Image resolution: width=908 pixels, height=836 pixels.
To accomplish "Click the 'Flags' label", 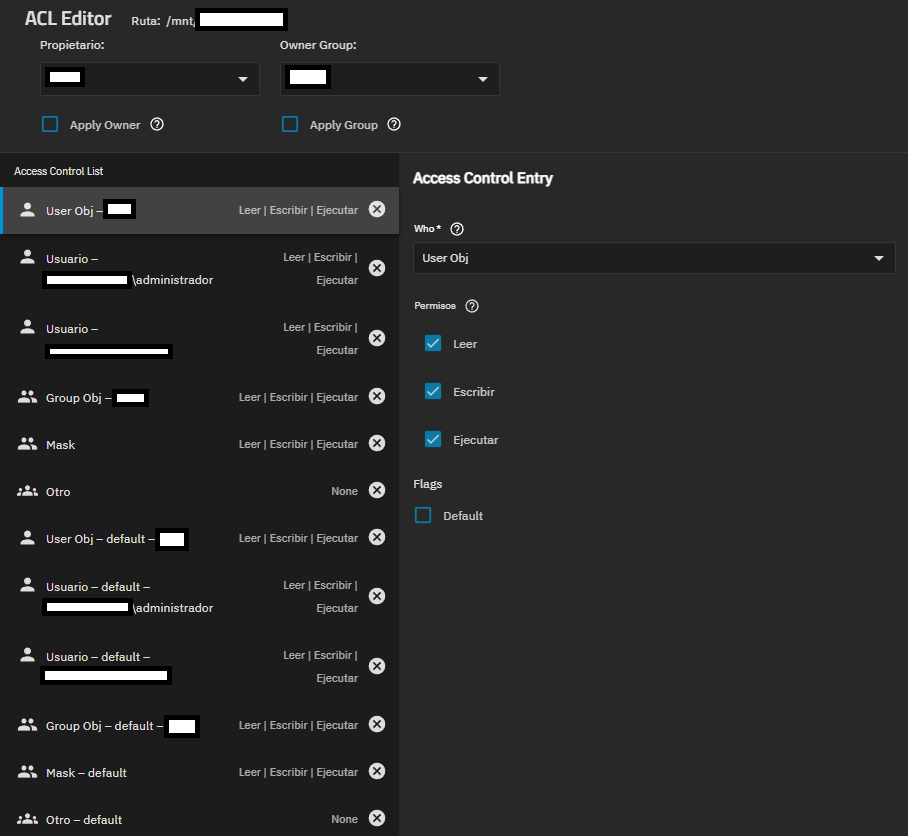I will 428,484.
